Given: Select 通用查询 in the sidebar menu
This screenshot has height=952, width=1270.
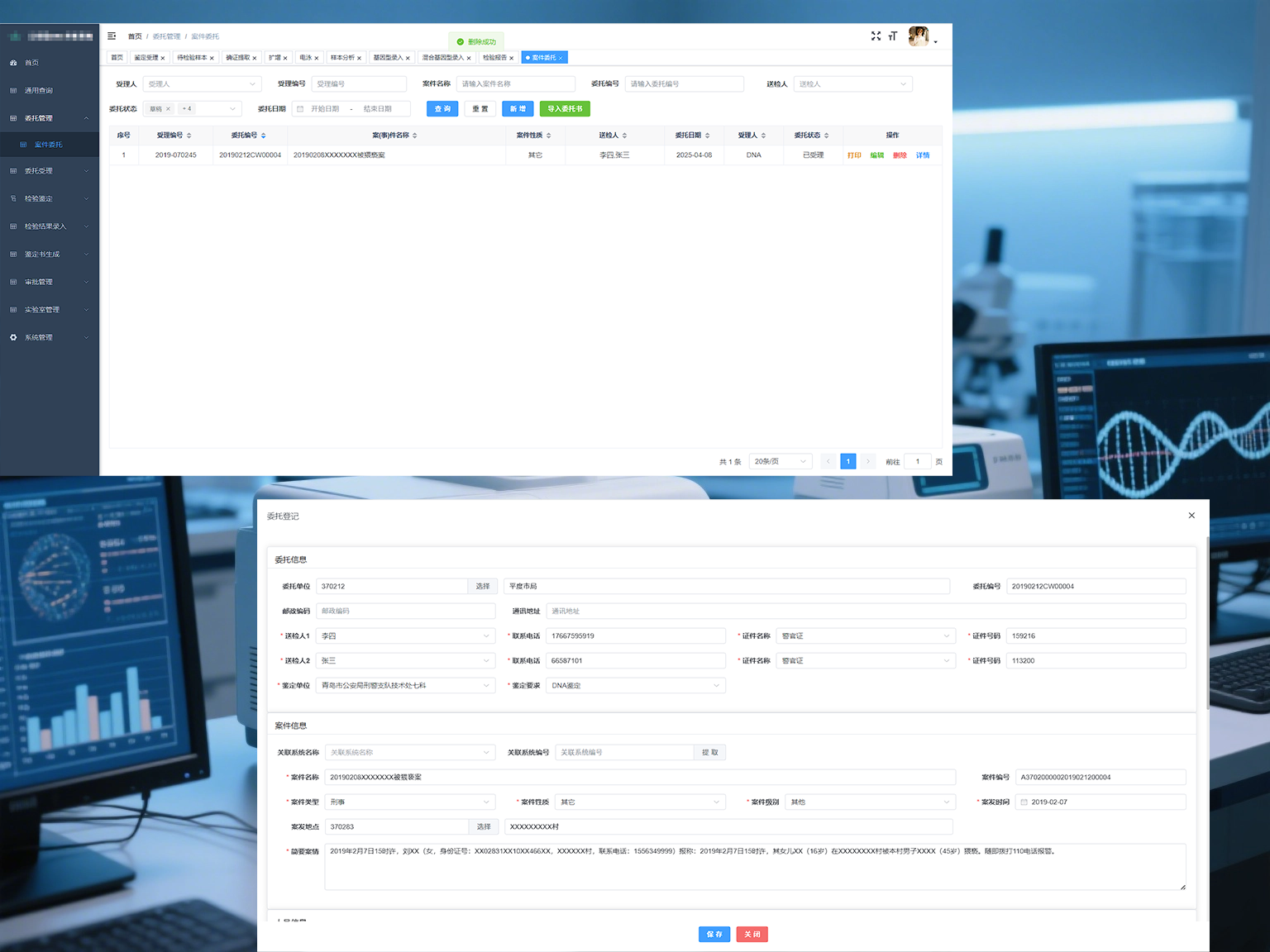Looking at the screenshot, I should point(38,91).
